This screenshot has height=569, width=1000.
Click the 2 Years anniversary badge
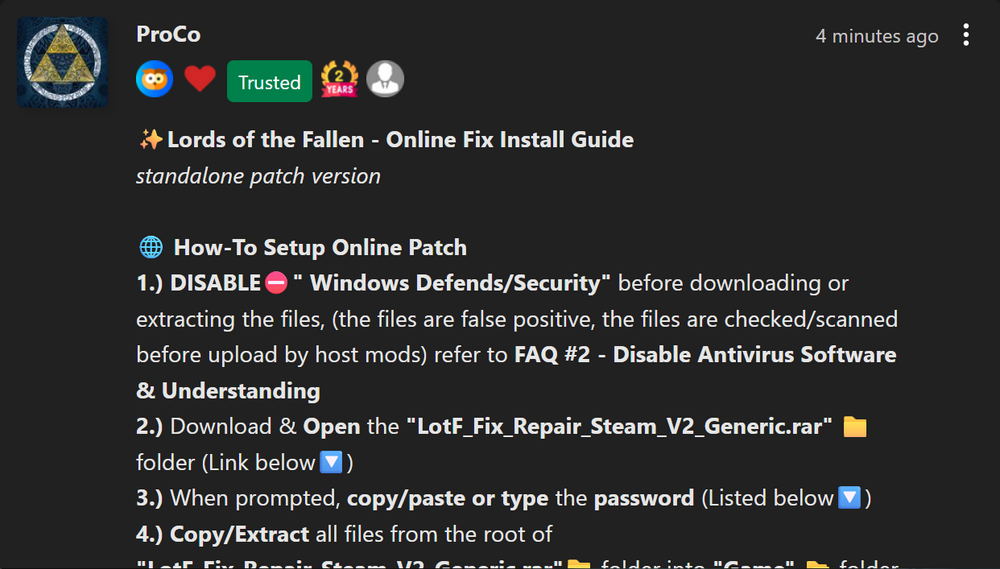(x=339, y=80)
